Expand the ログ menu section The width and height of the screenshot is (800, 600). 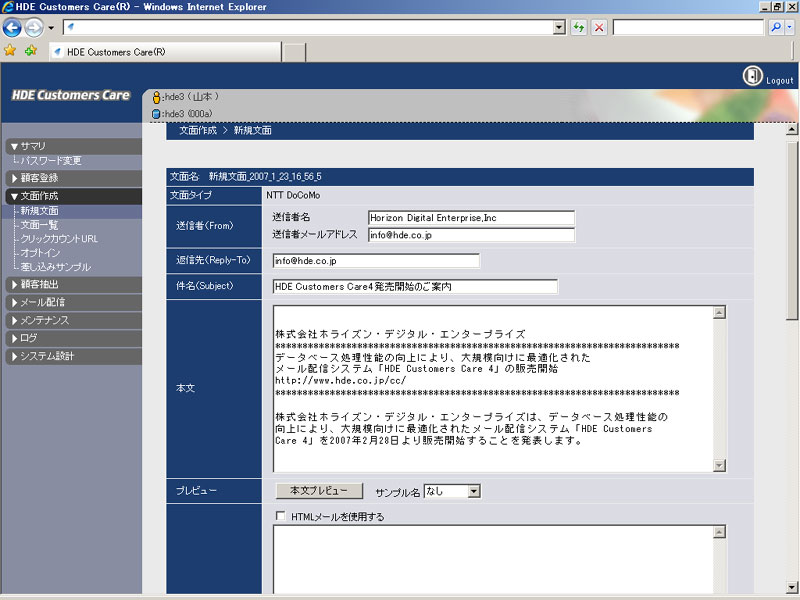coord(73,338)
